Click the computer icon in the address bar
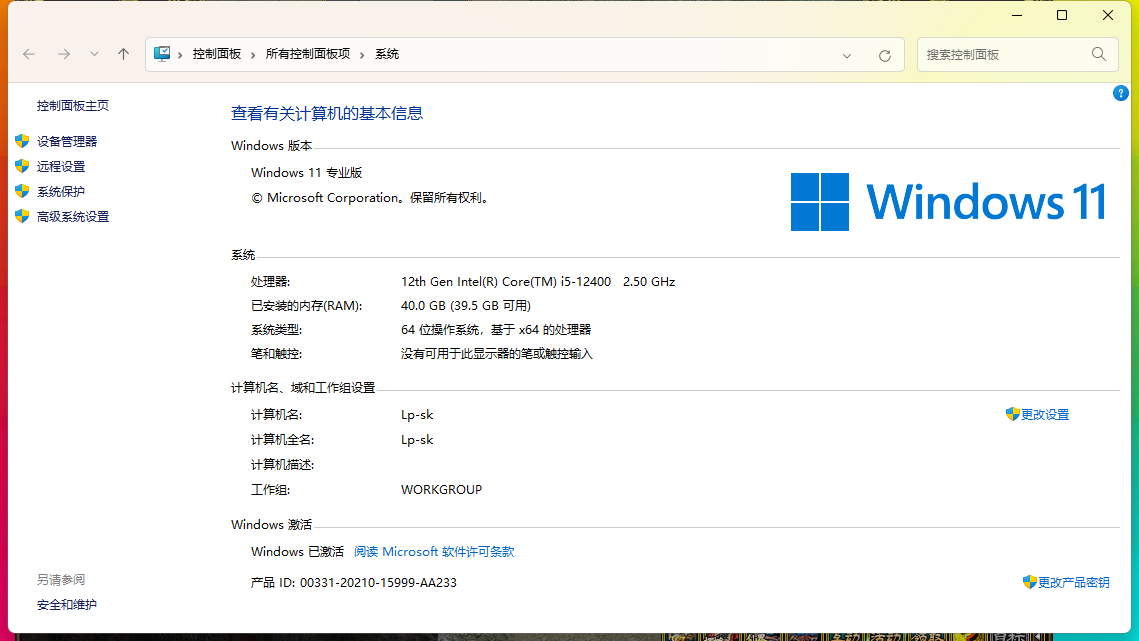 pos(162,54)
